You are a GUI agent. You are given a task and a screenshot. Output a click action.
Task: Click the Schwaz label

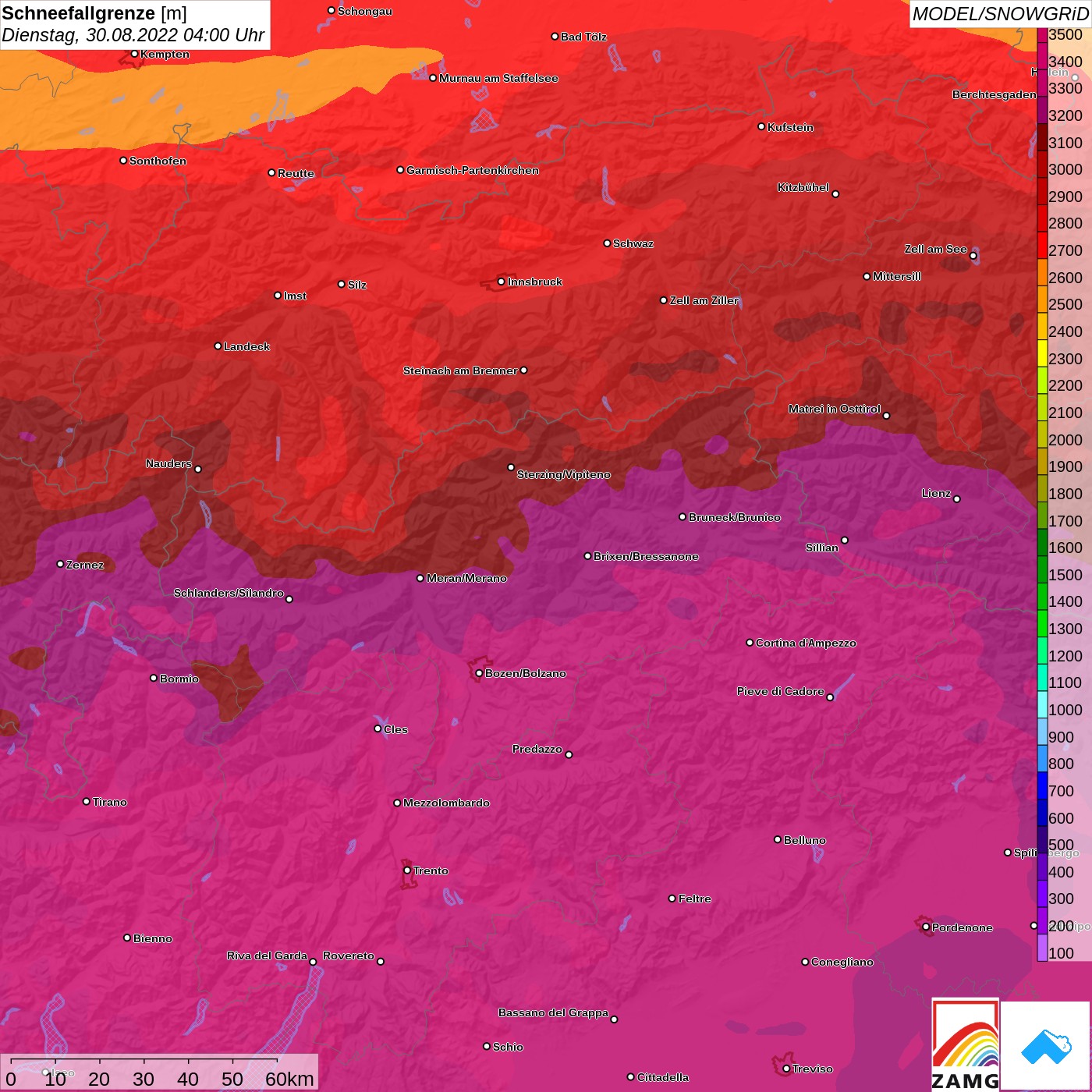tap(633, 243)
